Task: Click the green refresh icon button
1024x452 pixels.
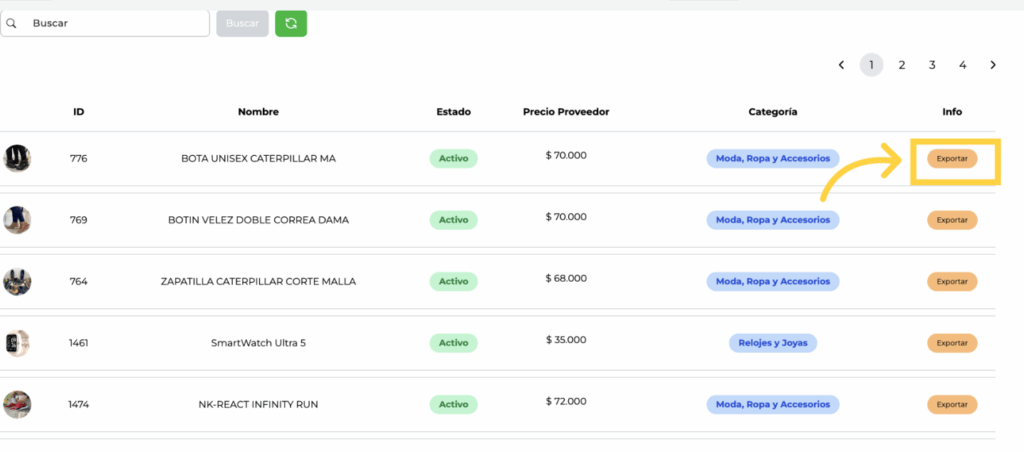Action: (x=291, y=23)
